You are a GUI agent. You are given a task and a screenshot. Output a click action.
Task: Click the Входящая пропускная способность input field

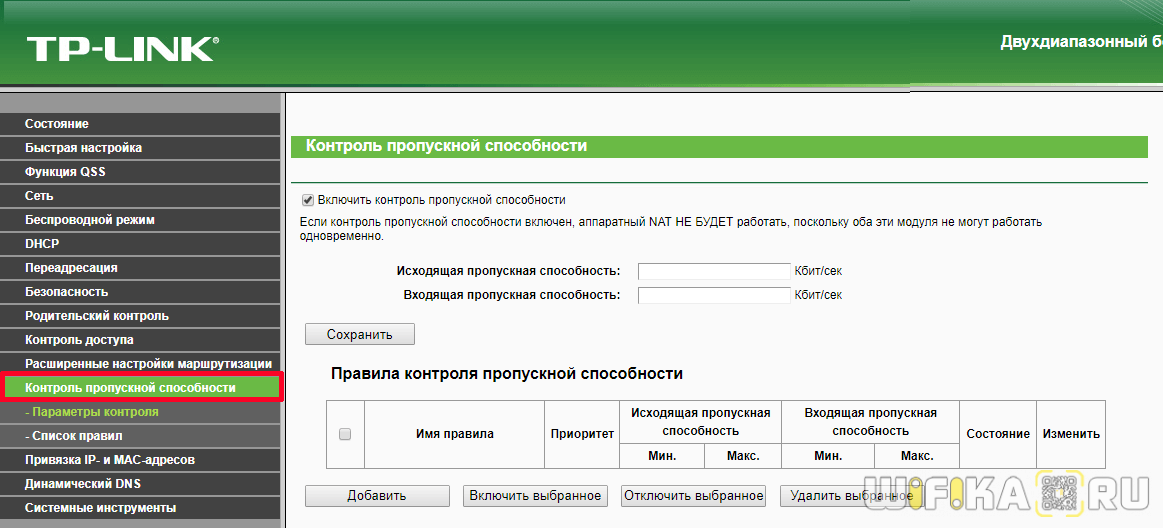[714, 295]
